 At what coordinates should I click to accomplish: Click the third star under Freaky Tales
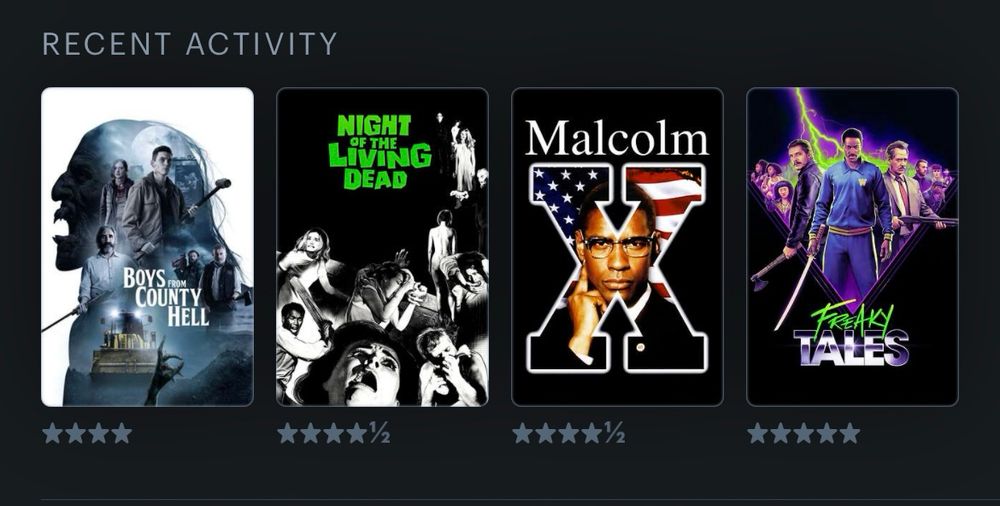(x=804, y=434)
